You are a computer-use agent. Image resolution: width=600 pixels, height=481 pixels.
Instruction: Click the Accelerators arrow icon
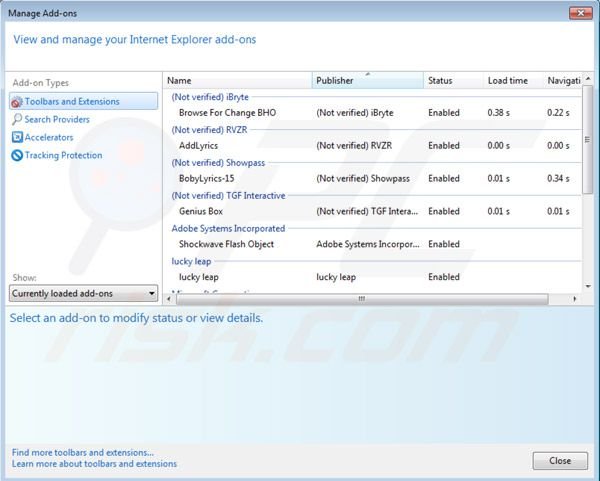pyautogui.click(x=17, y=137)
